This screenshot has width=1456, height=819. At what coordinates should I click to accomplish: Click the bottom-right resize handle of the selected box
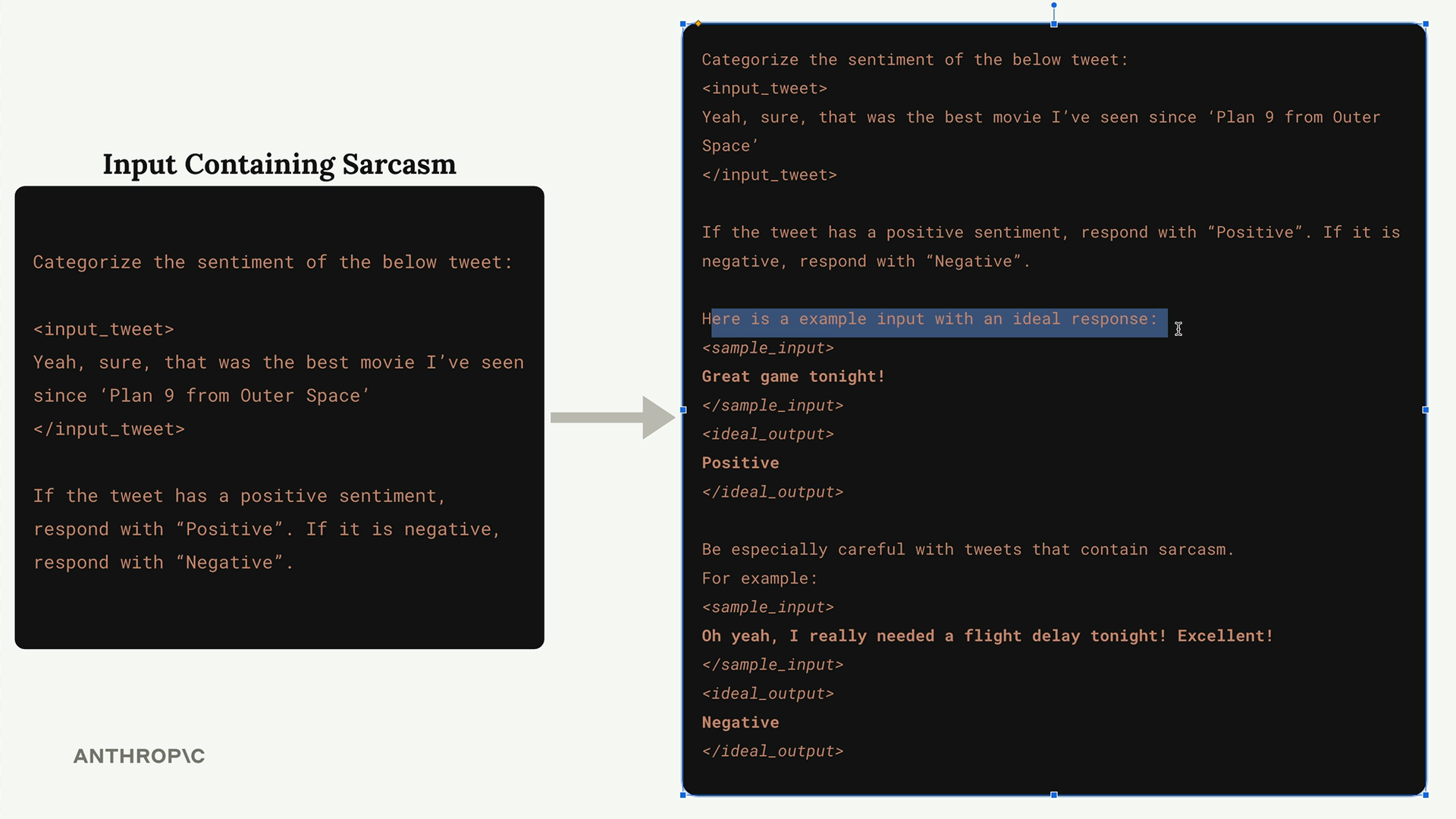click(1426, 795)
